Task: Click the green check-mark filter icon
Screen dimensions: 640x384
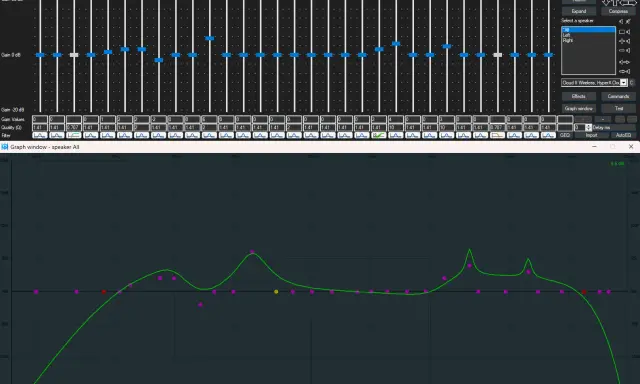Action: tap(379, 135)
